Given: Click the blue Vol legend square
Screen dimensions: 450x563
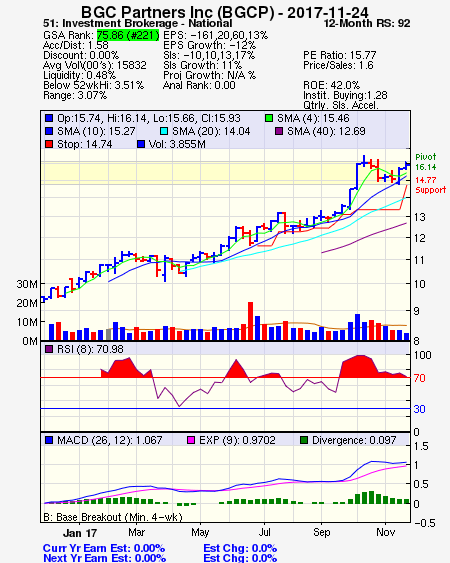Looking at the screenshot, I should (x=141, y=144).
